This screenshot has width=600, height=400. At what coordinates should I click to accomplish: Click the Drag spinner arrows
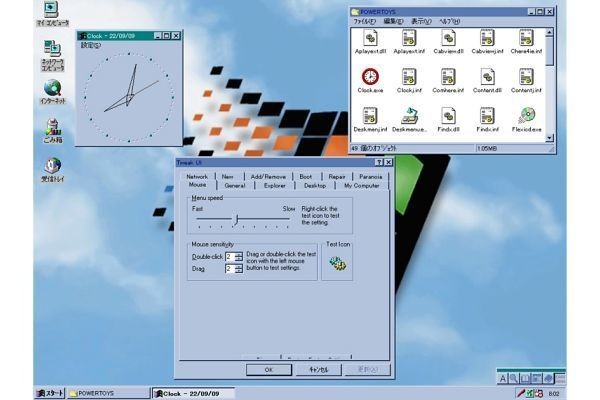click(239, 269)
